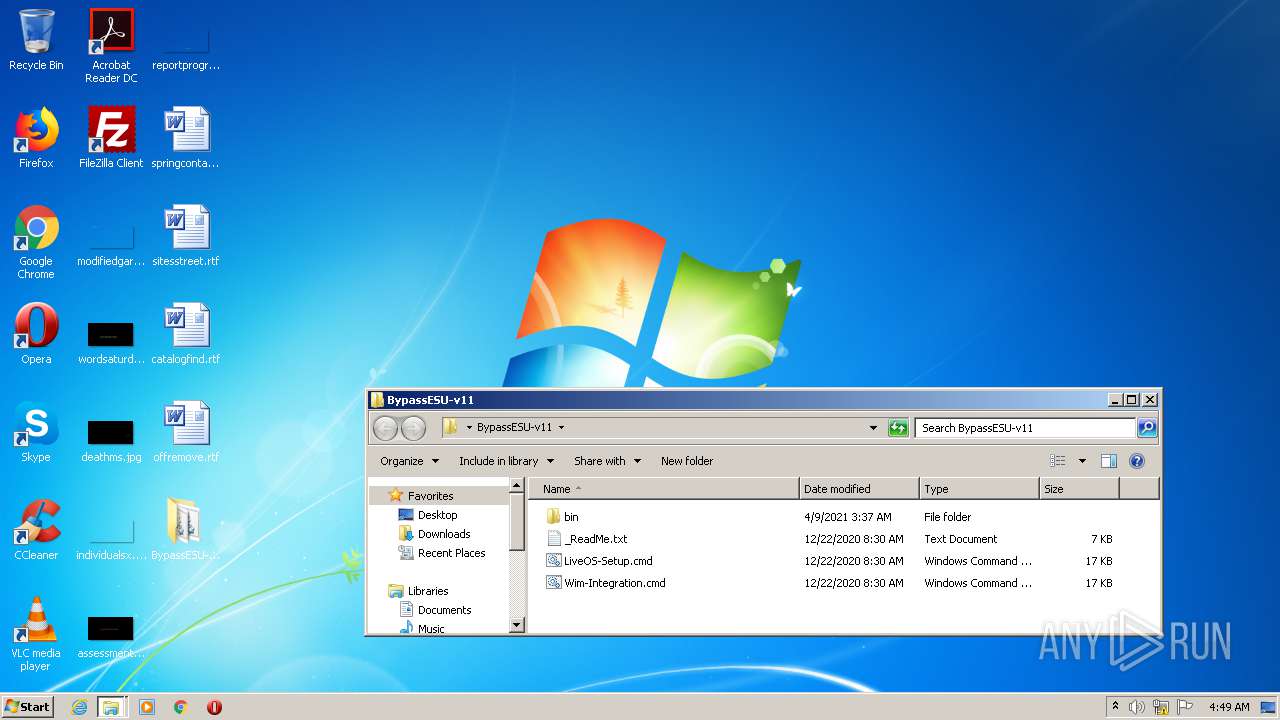Sort by Name column header
This screenshot has height=720, width=1280.
(x=664, y=489)
